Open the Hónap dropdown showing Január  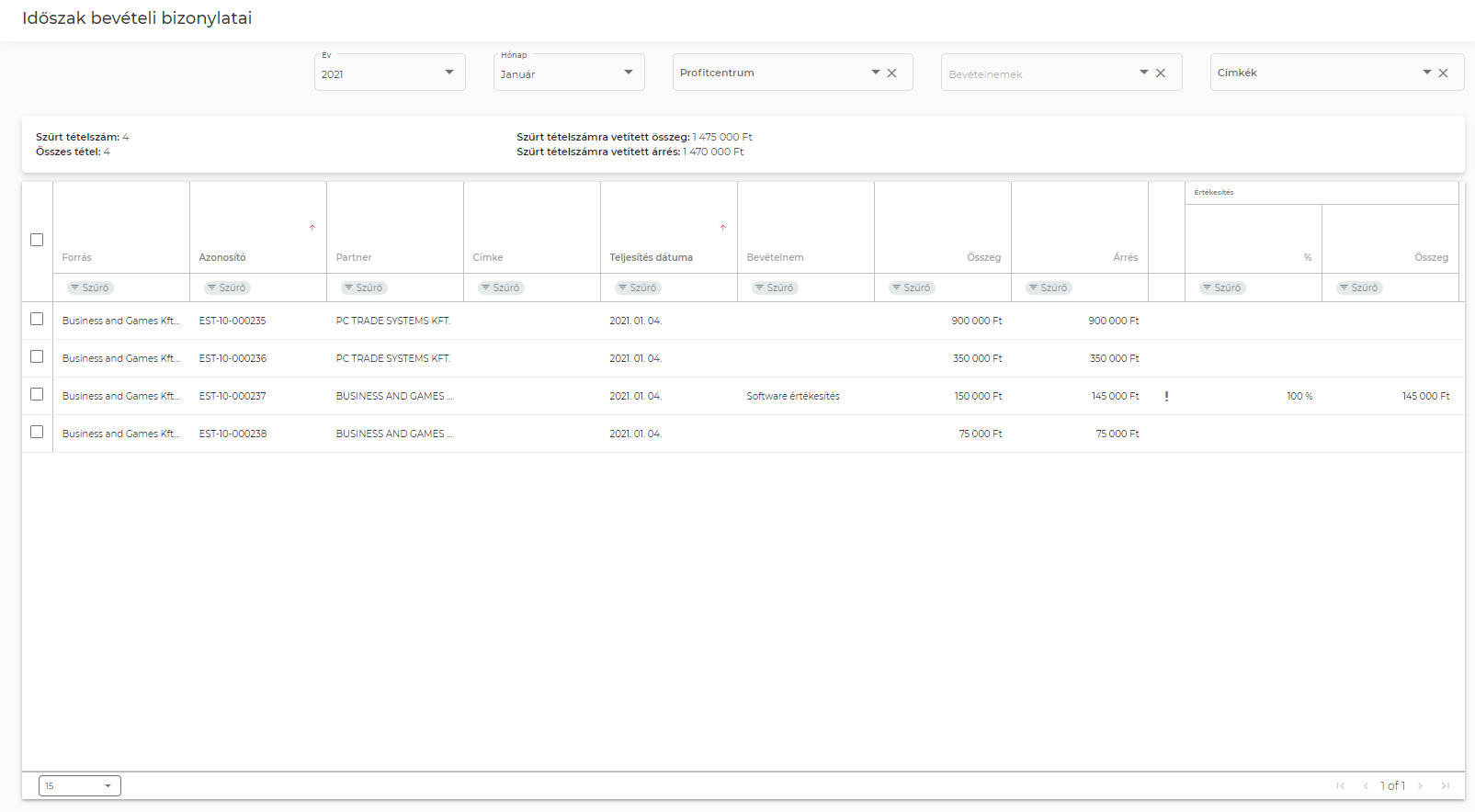coord(569,73)
